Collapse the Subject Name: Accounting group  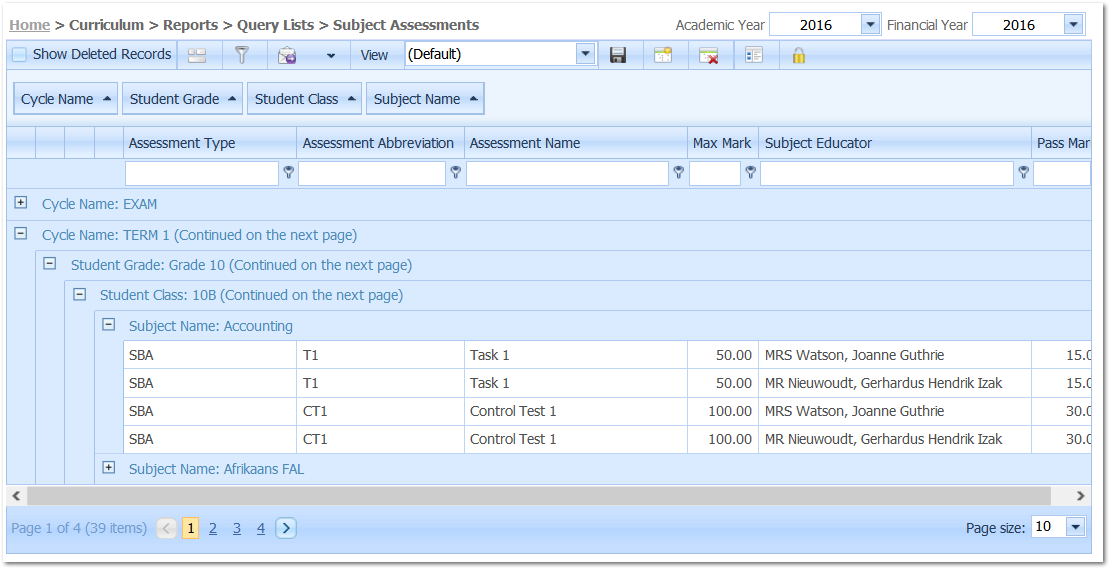point(108,325)
